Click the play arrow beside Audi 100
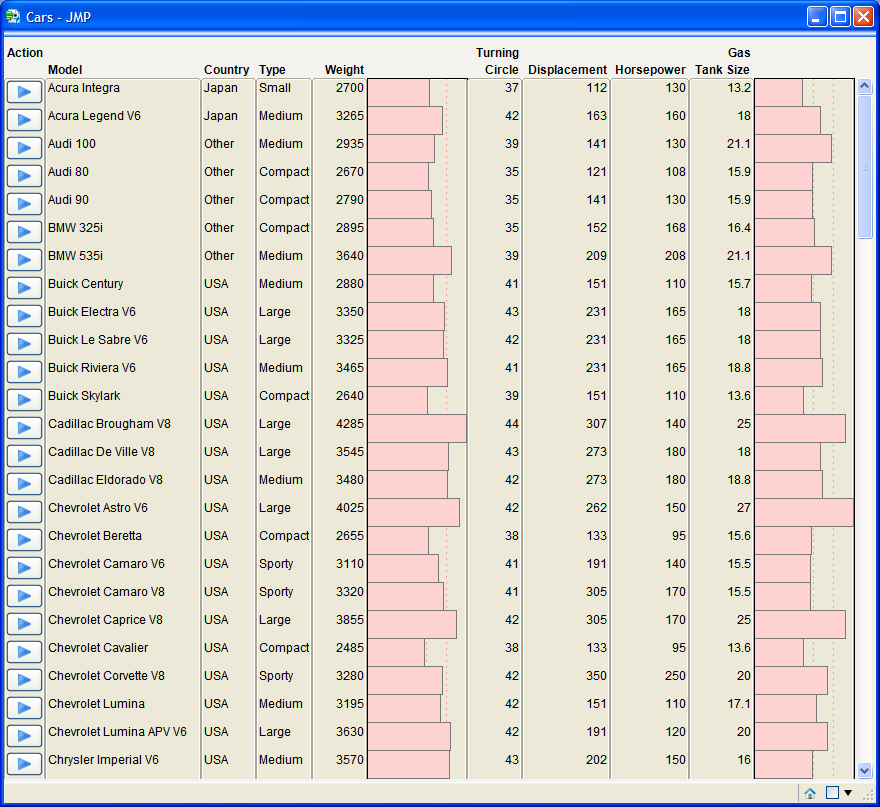Screen dimensions: 880x807 24,148
